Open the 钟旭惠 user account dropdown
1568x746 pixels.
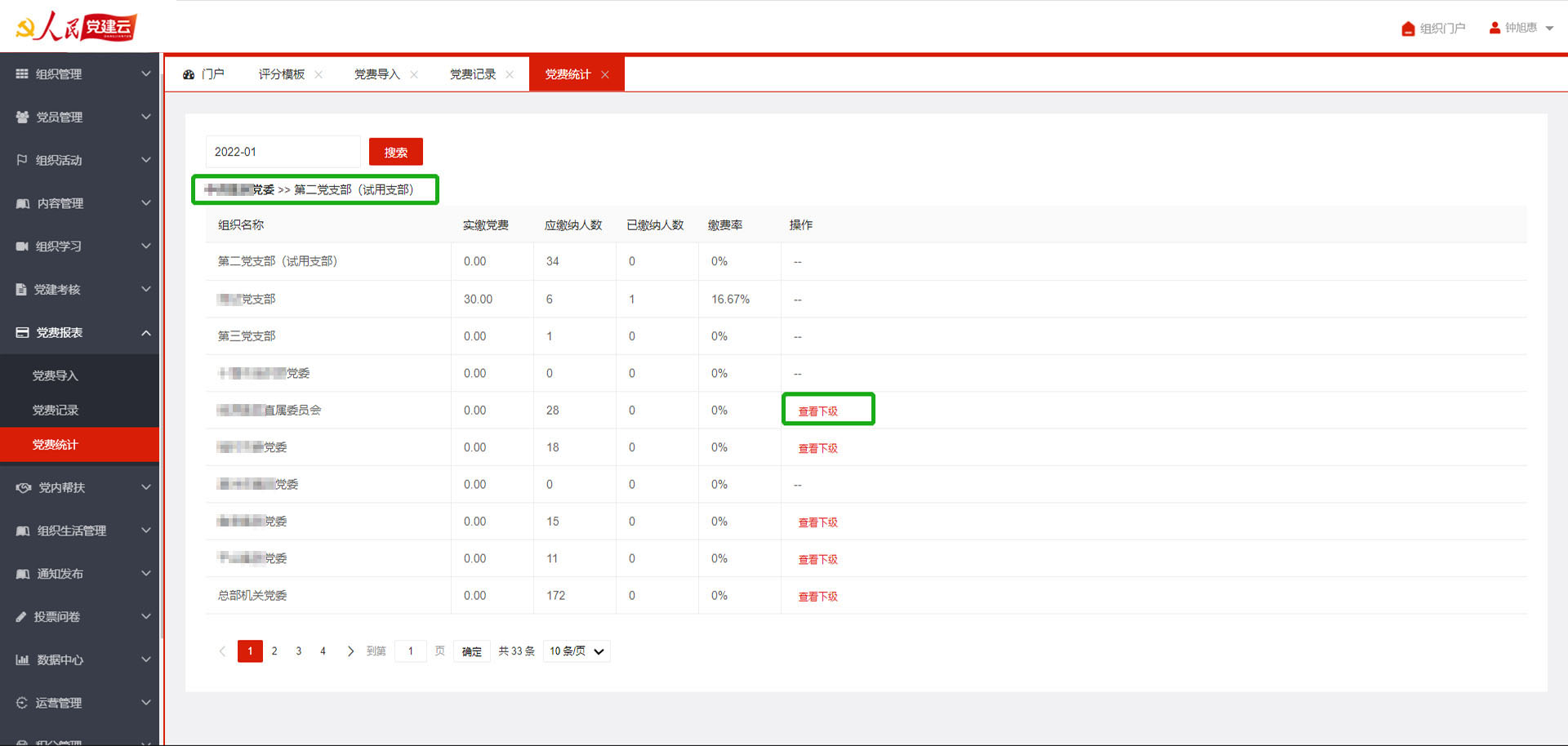[x=1521, y=27]
